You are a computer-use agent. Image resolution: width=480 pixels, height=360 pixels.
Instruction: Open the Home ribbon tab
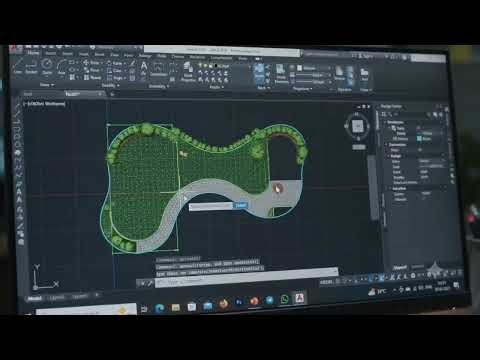(x=33, y=53)
